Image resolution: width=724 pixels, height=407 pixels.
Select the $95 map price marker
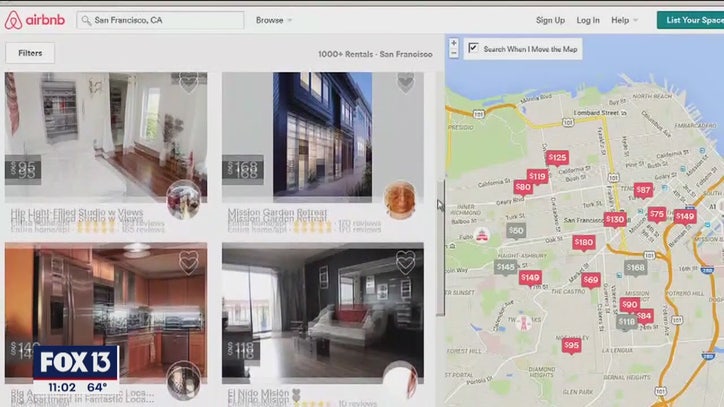click(x=571, y=346)
